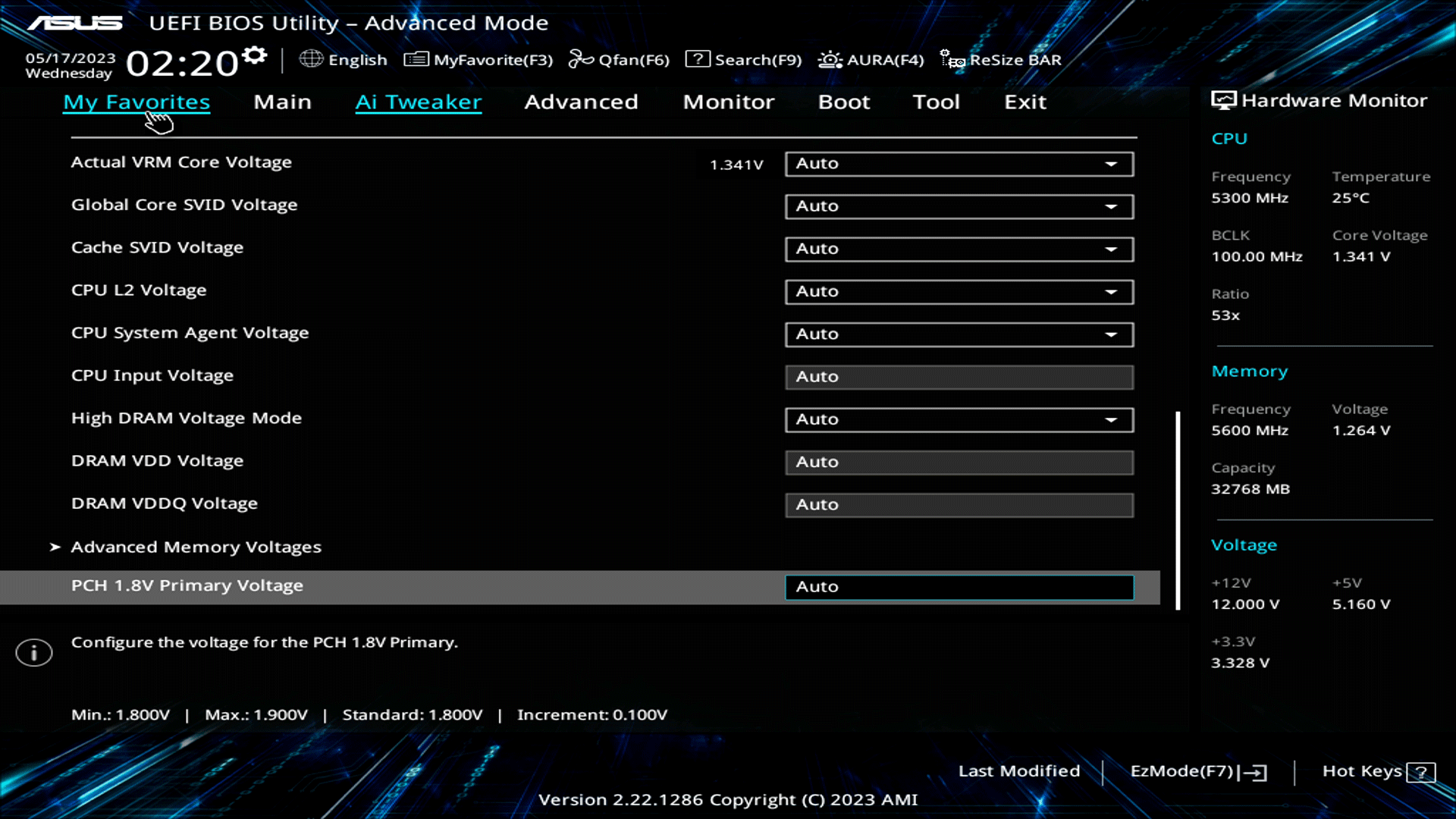Click the EzMode exit arrow icon
Screen dimensions: 1456x819
pyautogui.click(x=1257, y=772)
